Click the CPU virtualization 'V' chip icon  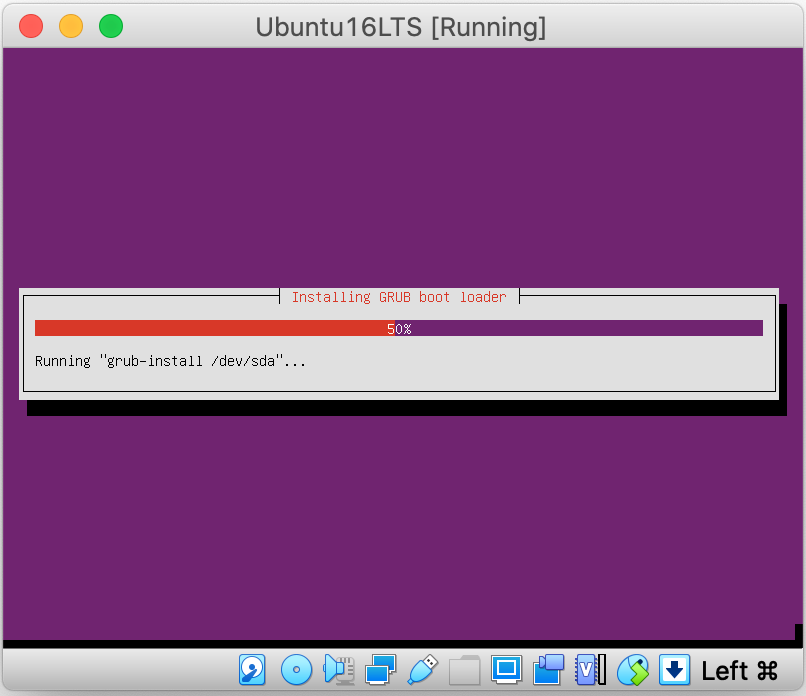click(x=590, y=669)
